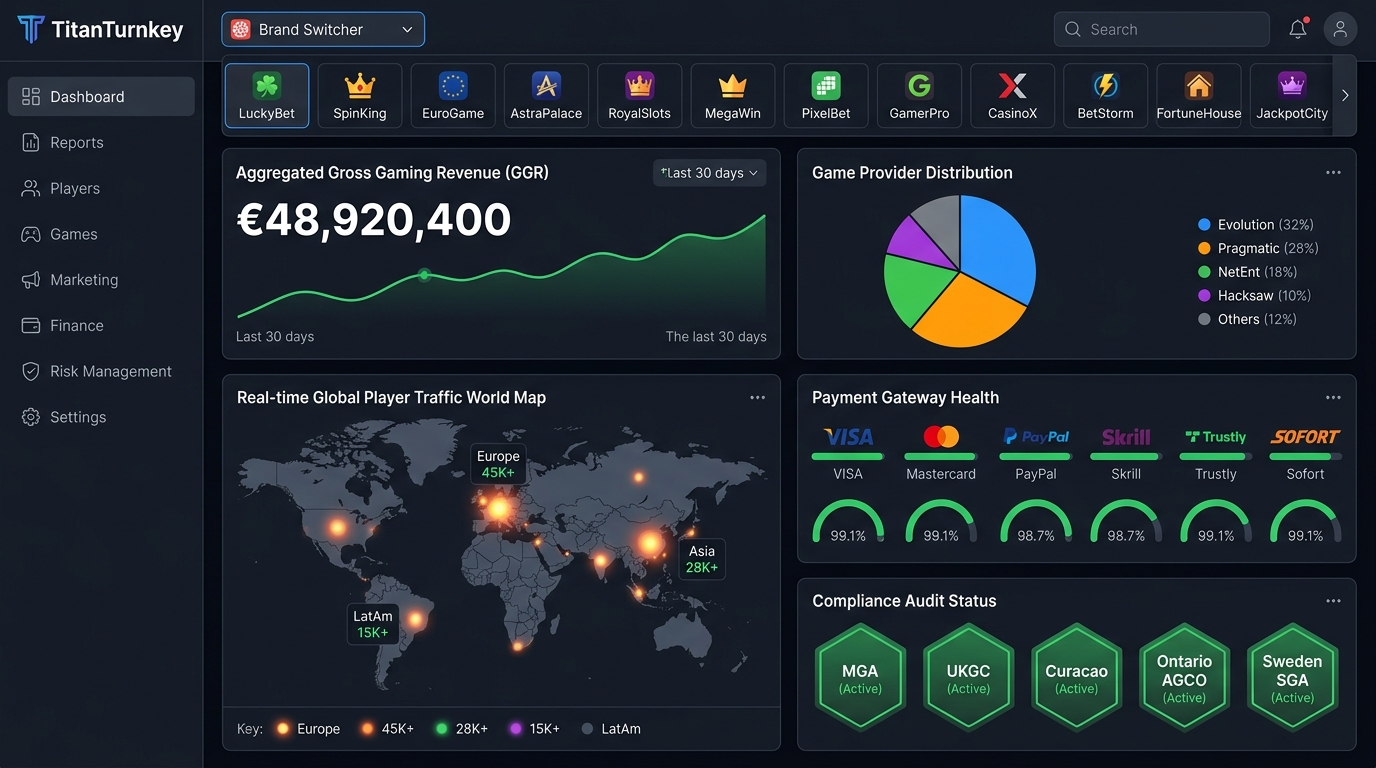1376x768 pixels.
Task: Click the VISA 99.1% uptime gauge
Action: click(848, 522)
